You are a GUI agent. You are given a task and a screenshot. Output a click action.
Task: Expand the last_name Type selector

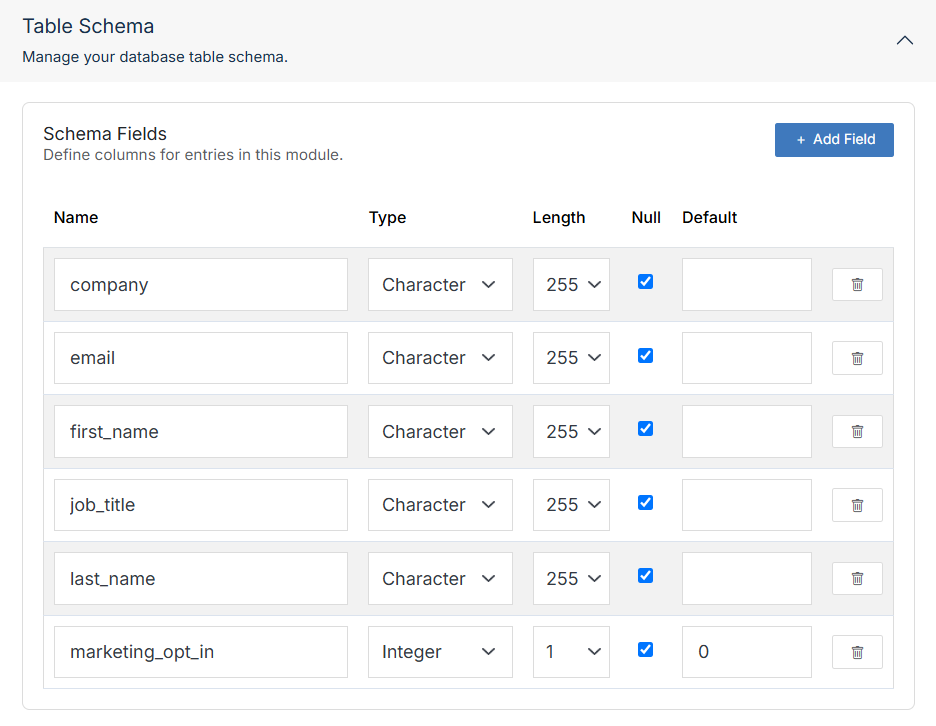click(x=440, y=579)
